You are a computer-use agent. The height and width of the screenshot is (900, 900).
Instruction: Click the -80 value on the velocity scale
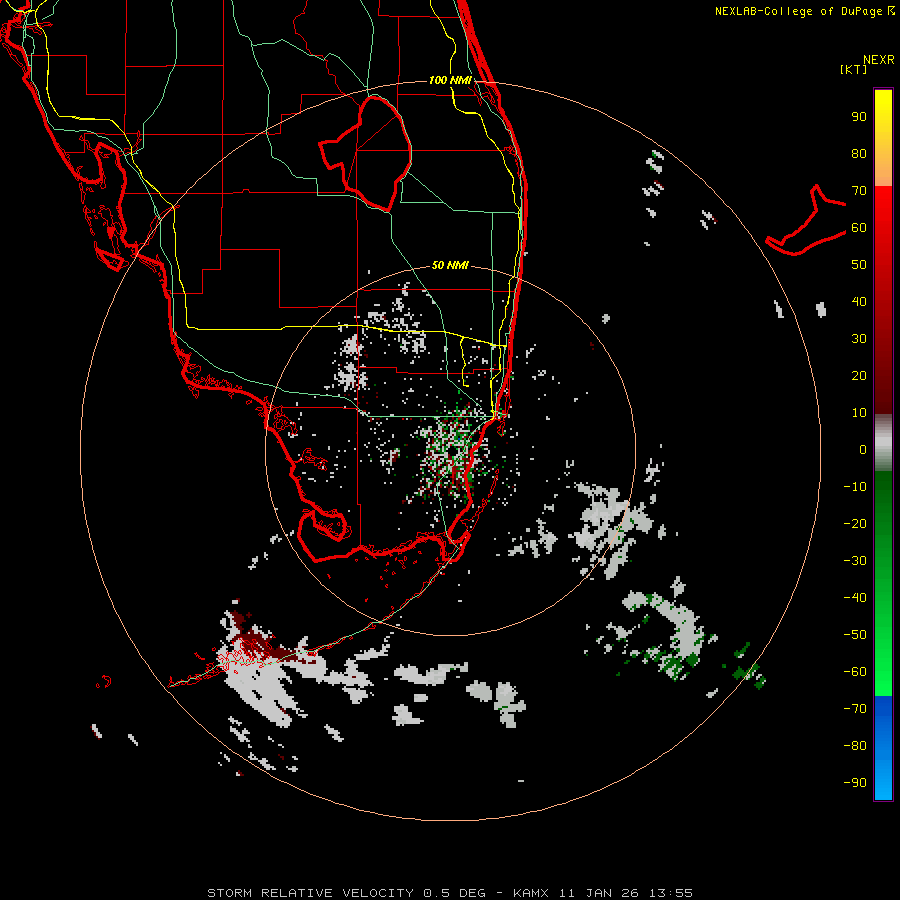click(855, 746)
